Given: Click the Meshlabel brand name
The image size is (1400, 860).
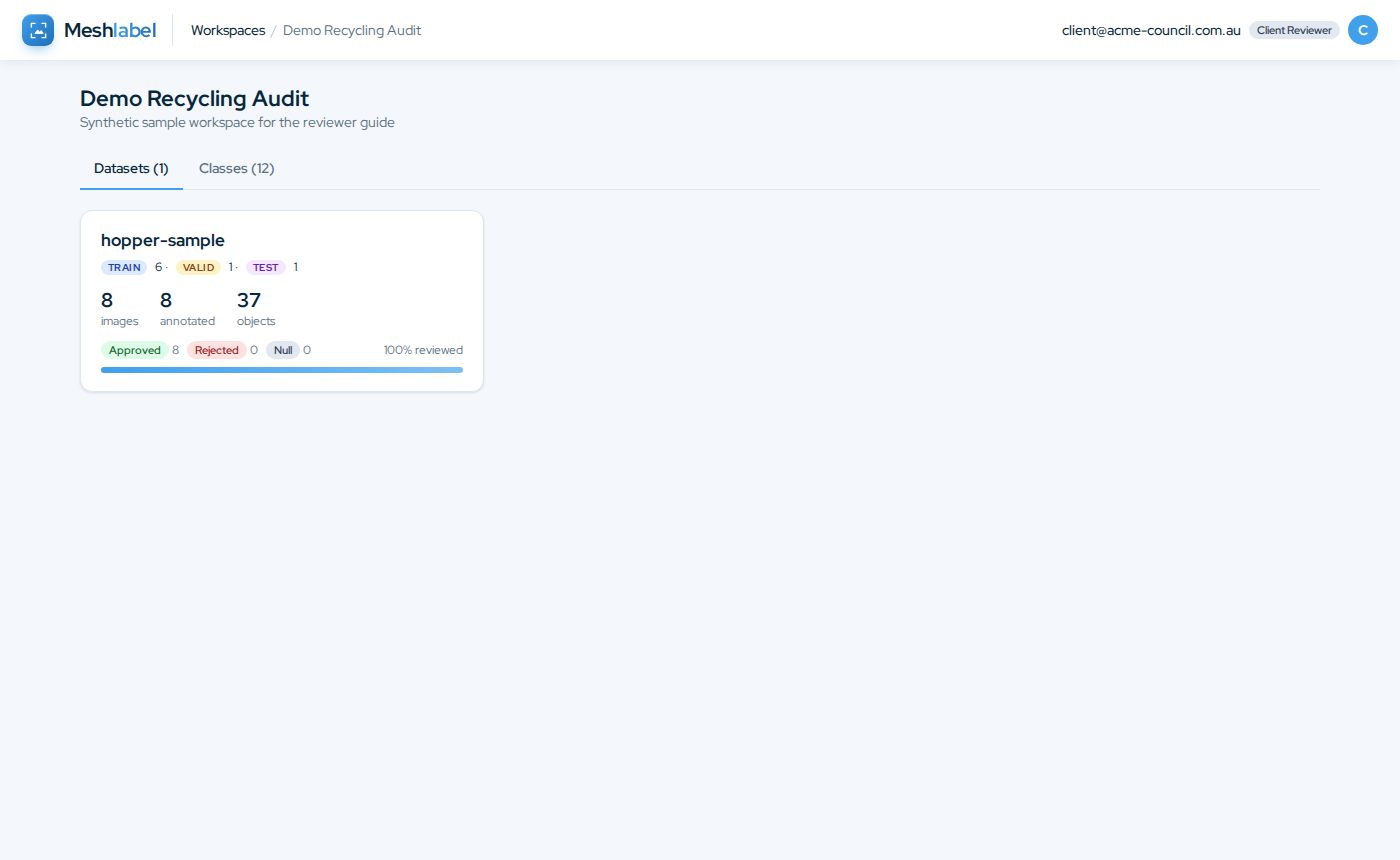Looking at the screenshot, I should [110, 30].
